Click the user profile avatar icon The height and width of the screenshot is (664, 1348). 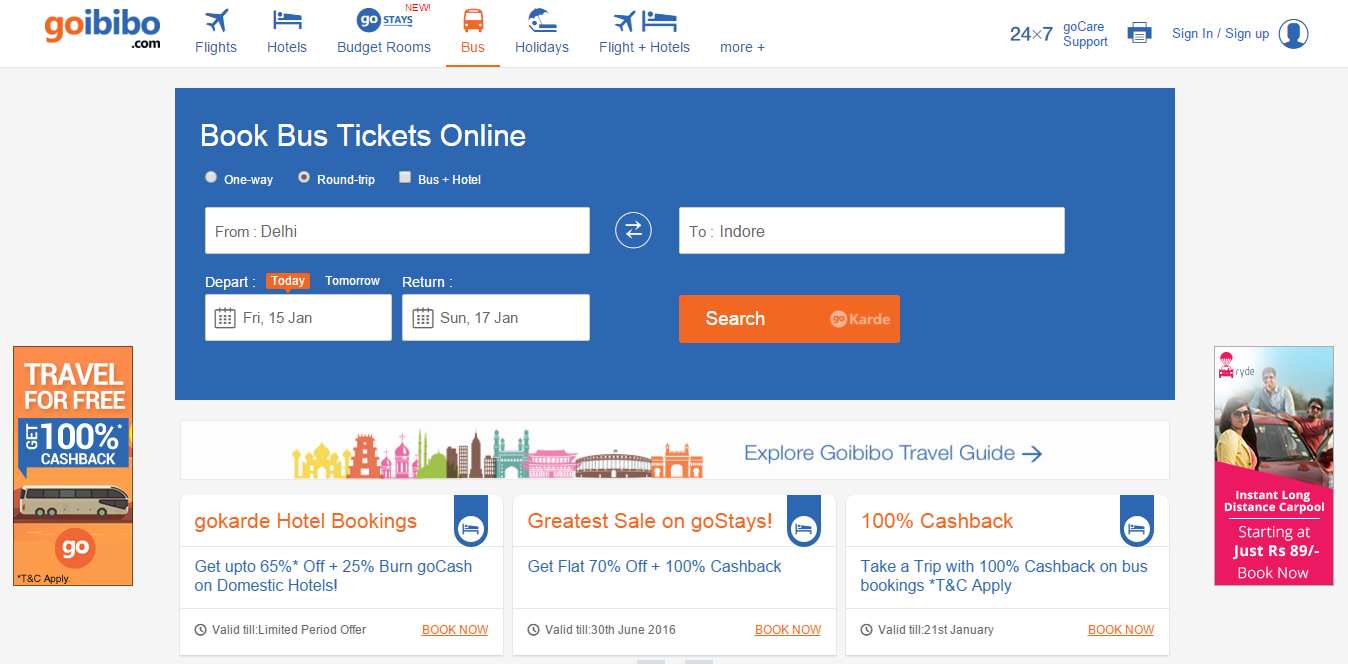[1293, 33]
